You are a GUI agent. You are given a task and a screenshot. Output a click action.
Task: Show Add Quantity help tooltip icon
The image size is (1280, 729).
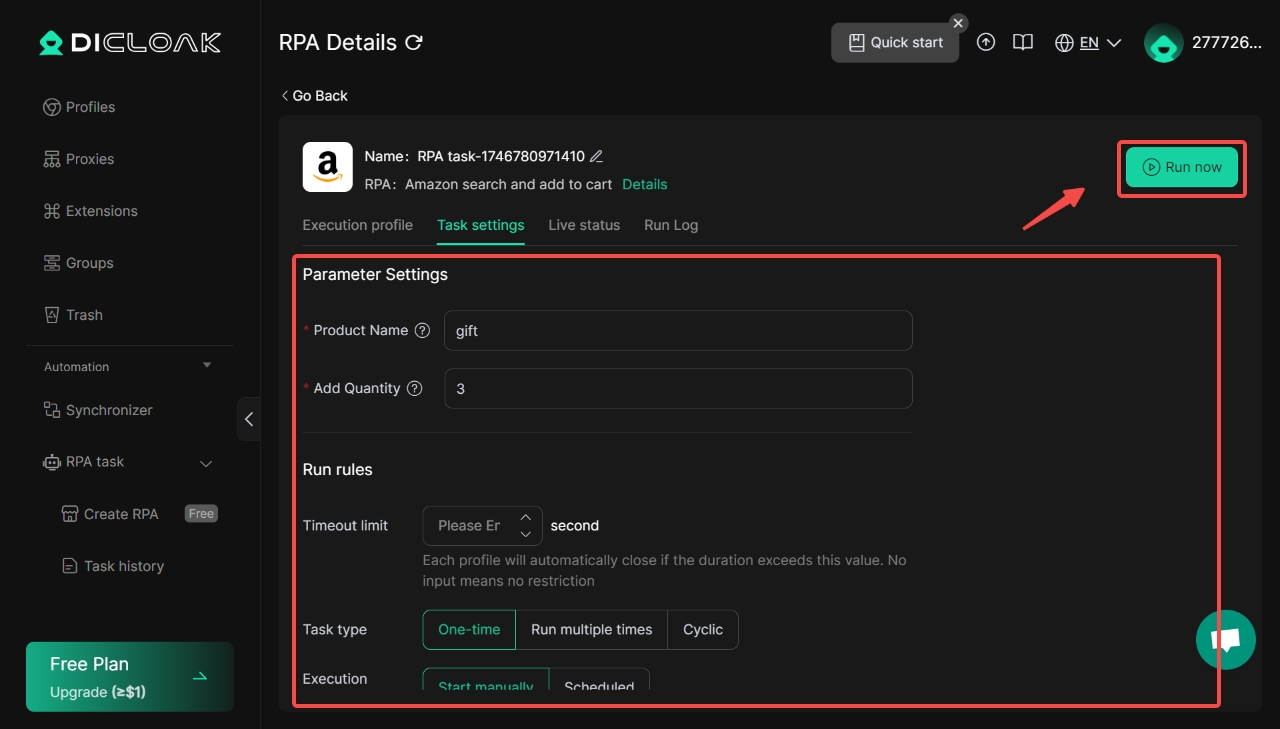[x=414, y=389]
